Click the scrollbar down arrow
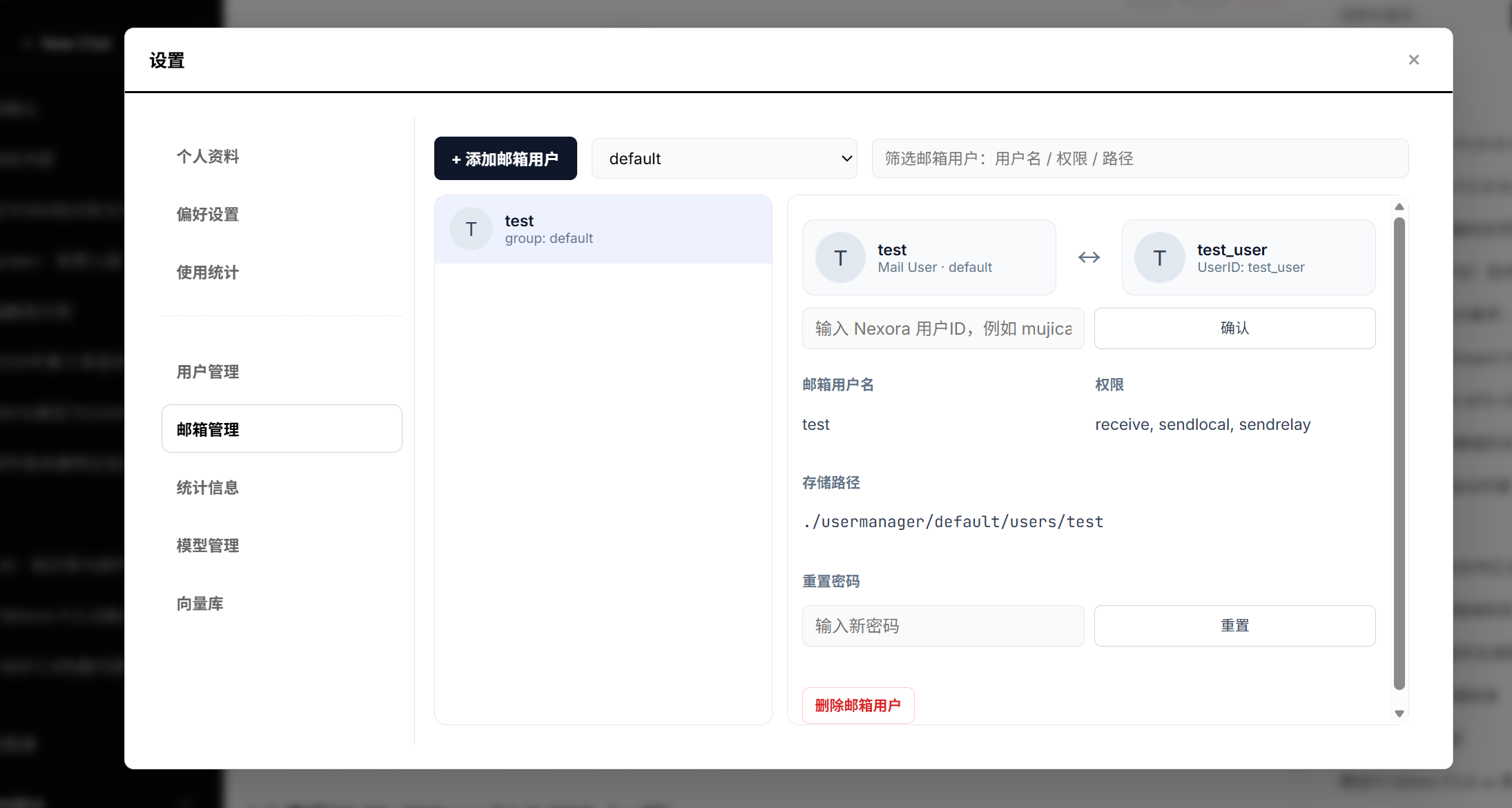The width and height of the screenshot is (1512, 808). 1399,713
